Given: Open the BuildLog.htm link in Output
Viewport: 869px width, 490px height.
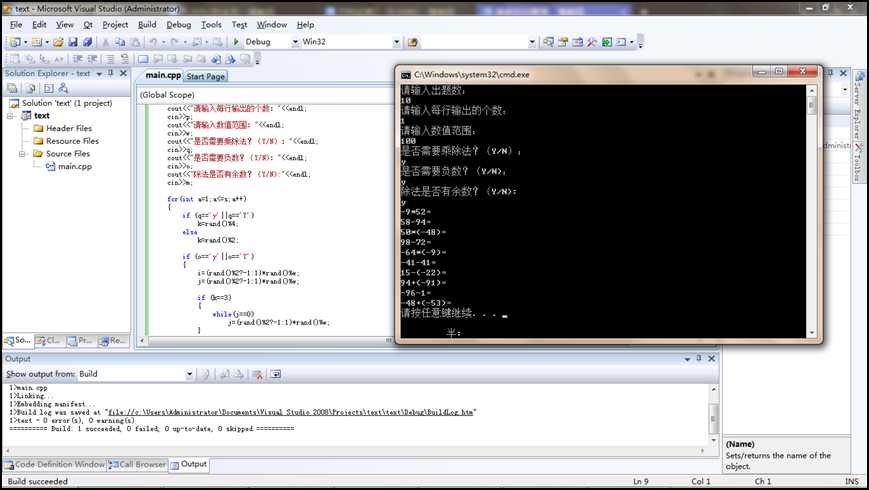Looking at the screenshot, I should pyautogui.click(x=292, y=412).
